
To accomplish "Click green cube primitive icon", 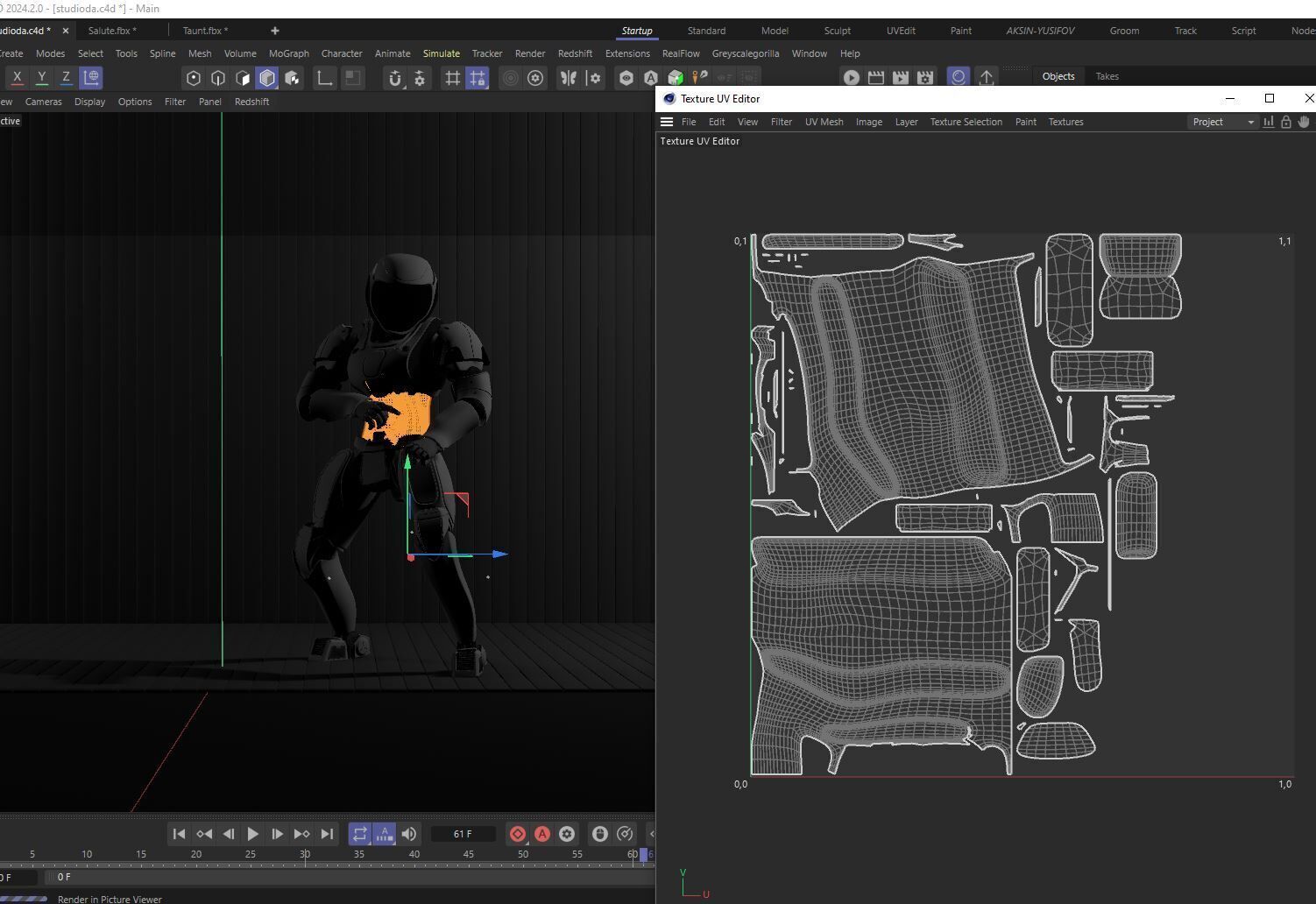I will click(x=676, y=78).
